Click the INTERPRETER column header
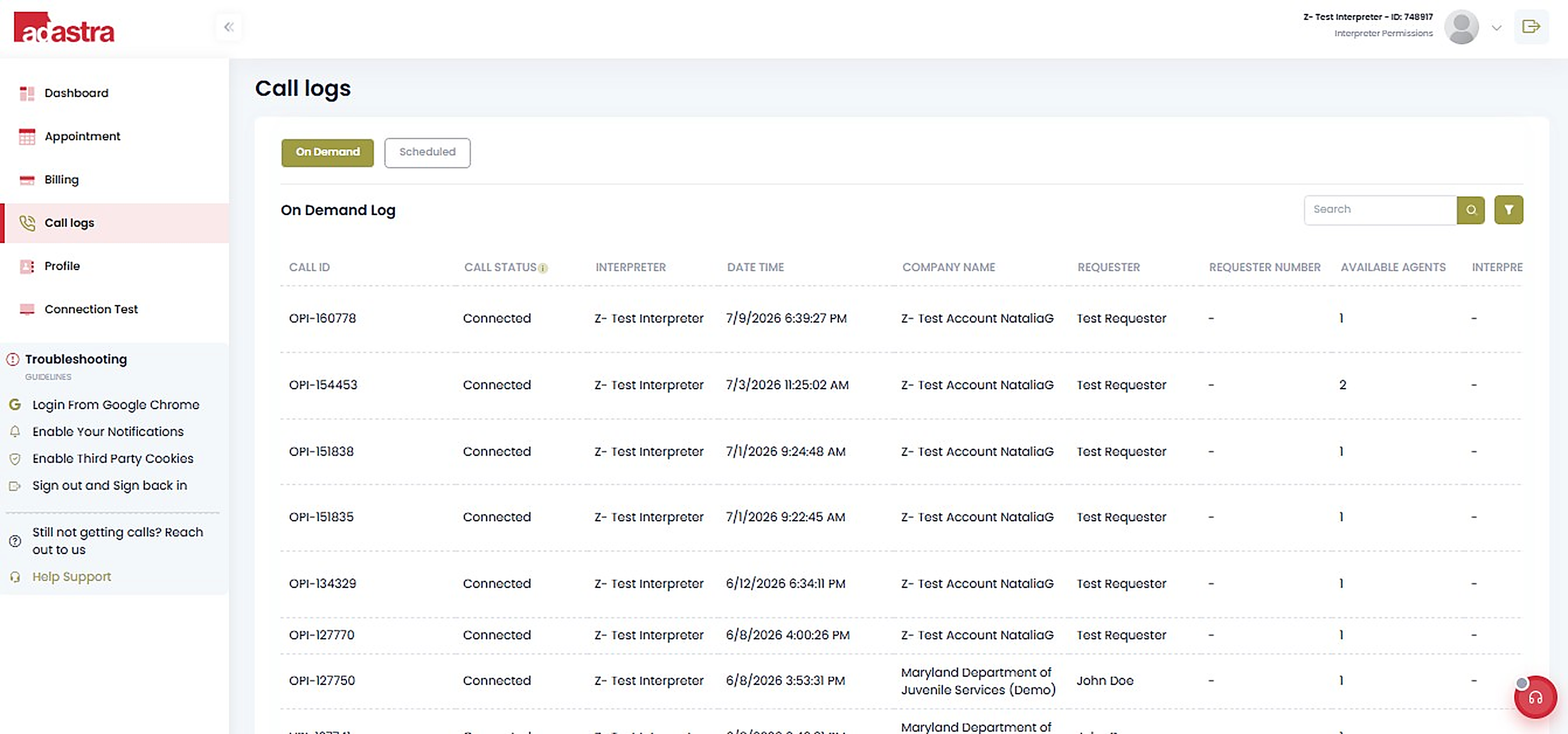The image size is (1568, 734). point(630,268)
